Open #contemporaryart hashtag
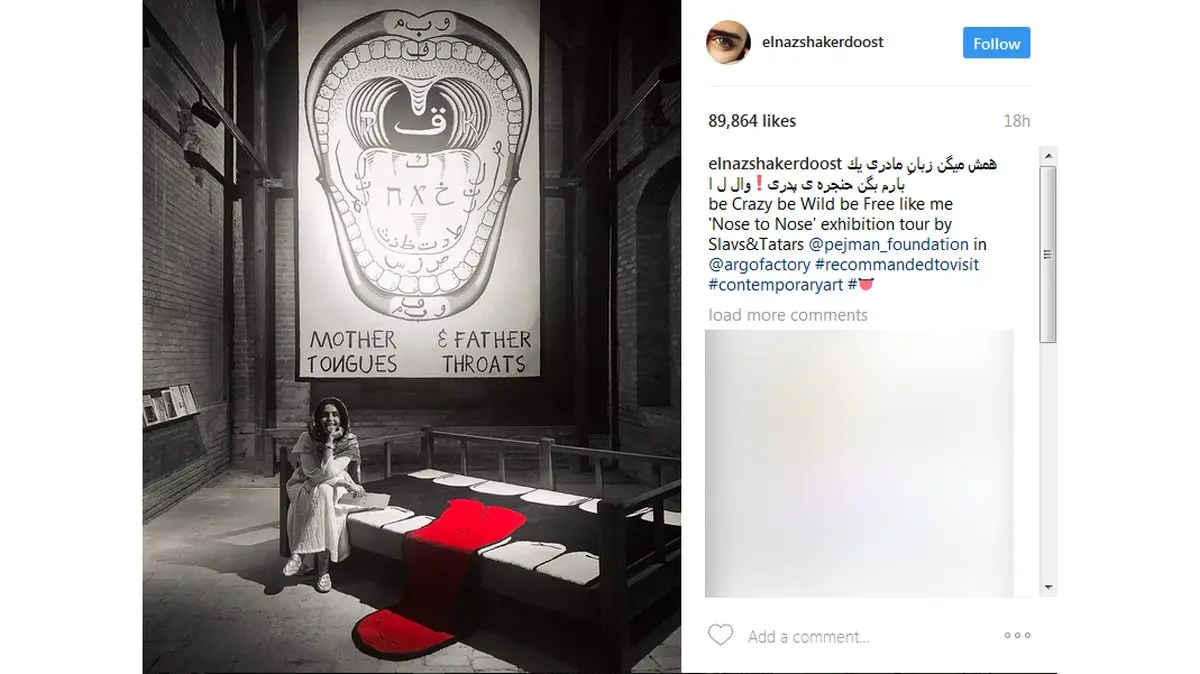 [x=775, y=285]
